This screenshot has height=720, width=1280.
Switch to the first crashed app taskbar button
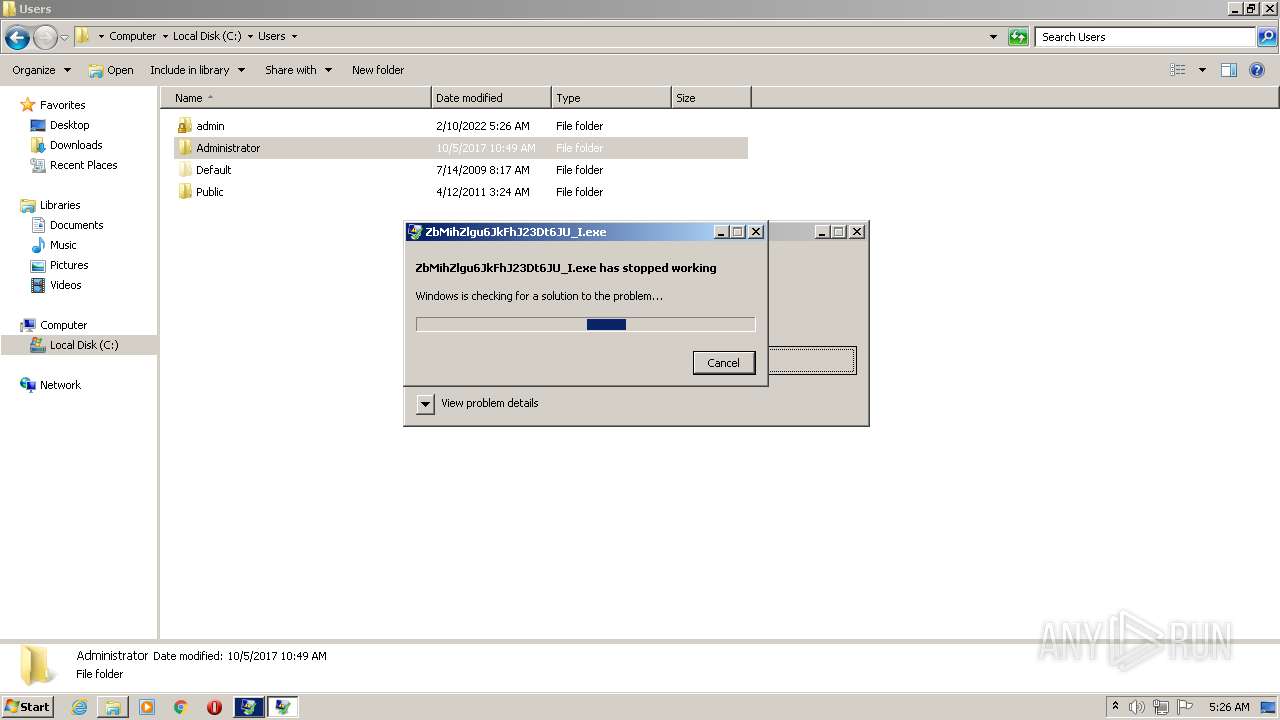pyautogui.click(x=249, y=707)
